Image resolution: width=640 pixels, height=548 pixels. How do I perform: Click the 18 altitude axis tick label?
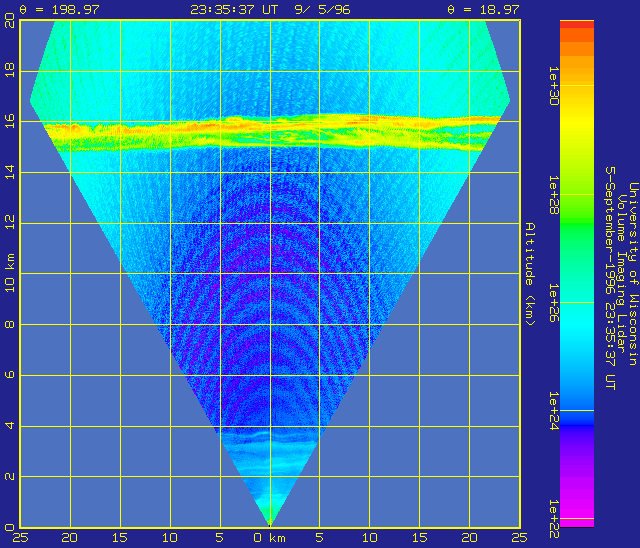[10, 70]
